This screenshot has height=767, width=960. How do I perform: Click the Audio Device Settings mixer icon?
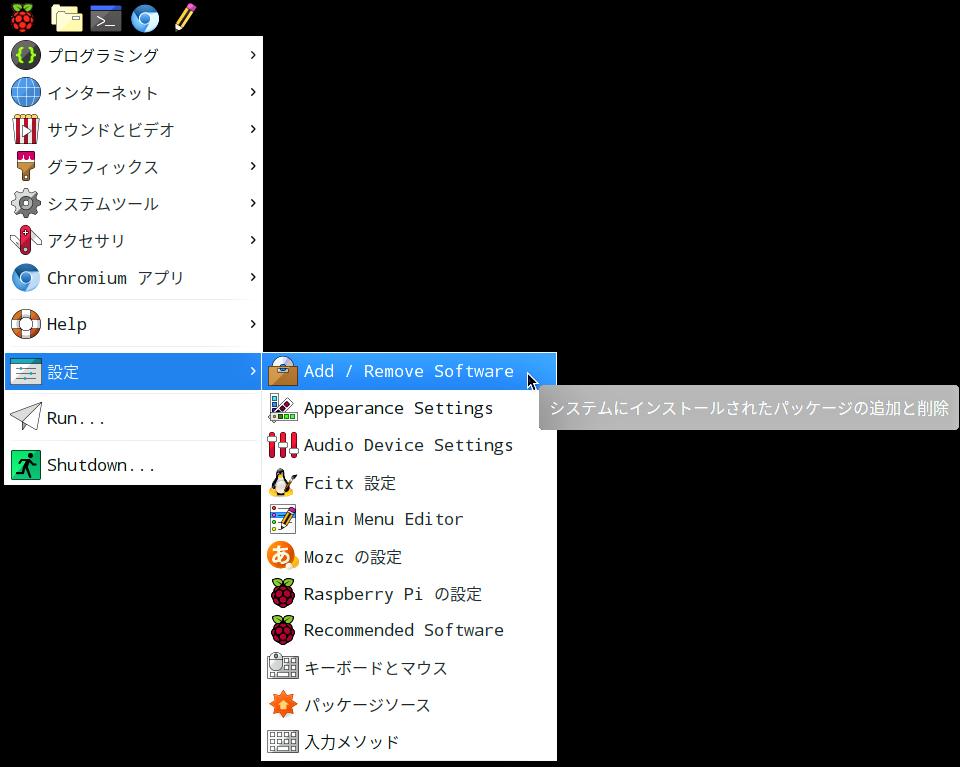[x=283, y=445]
